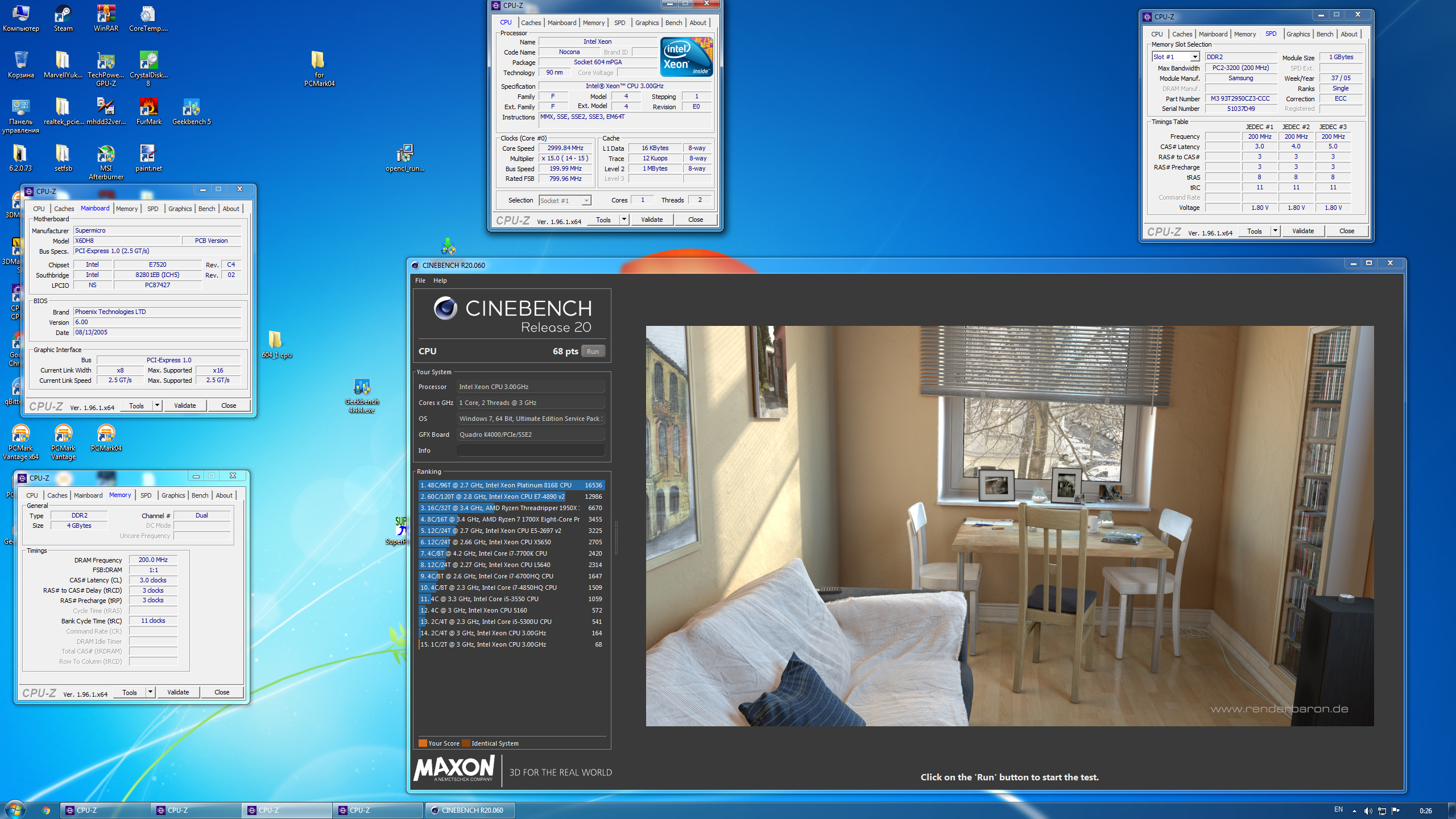Open the Steam desktop shortcut

(x=63, y=18)
